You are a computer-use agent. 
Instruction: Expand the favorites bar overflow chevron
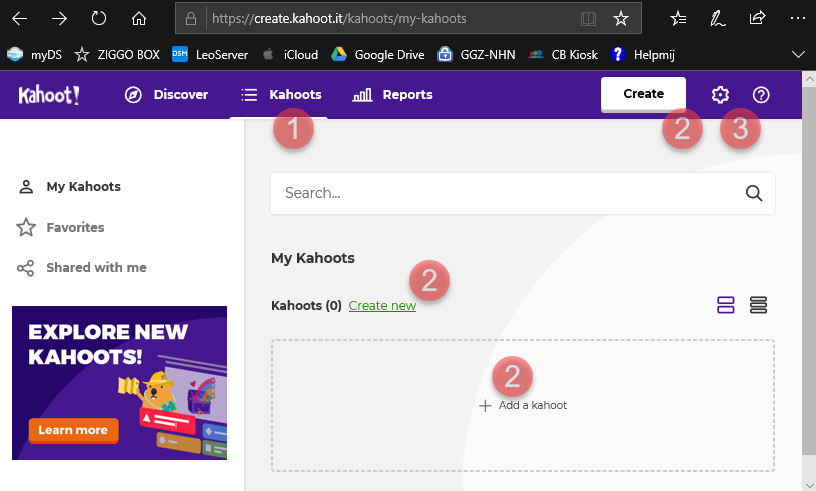[798, 55]
